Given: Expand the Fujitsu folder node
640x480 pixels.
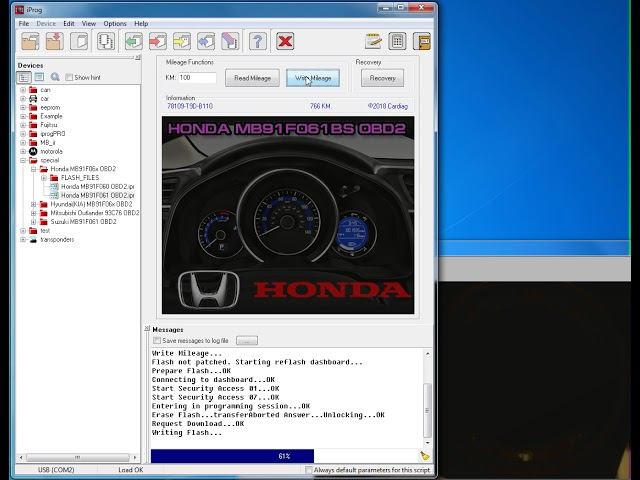Looking at the screenshot, I should [x=23, y=125].
